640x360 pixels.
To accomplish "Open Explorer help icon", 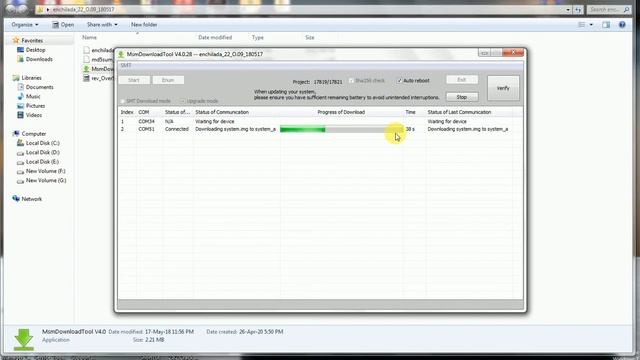I will [x=622, y=25].
